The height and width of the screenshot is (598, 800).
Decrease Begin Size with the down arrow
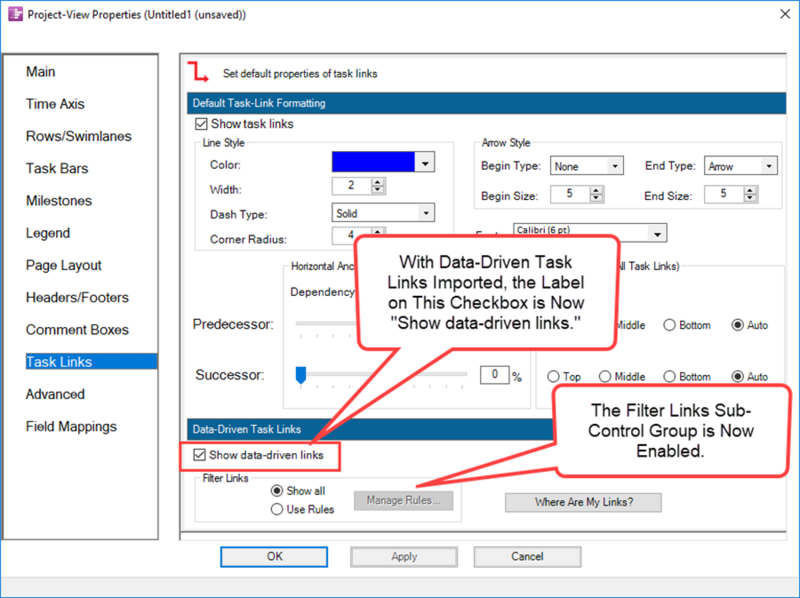[596, 198]
